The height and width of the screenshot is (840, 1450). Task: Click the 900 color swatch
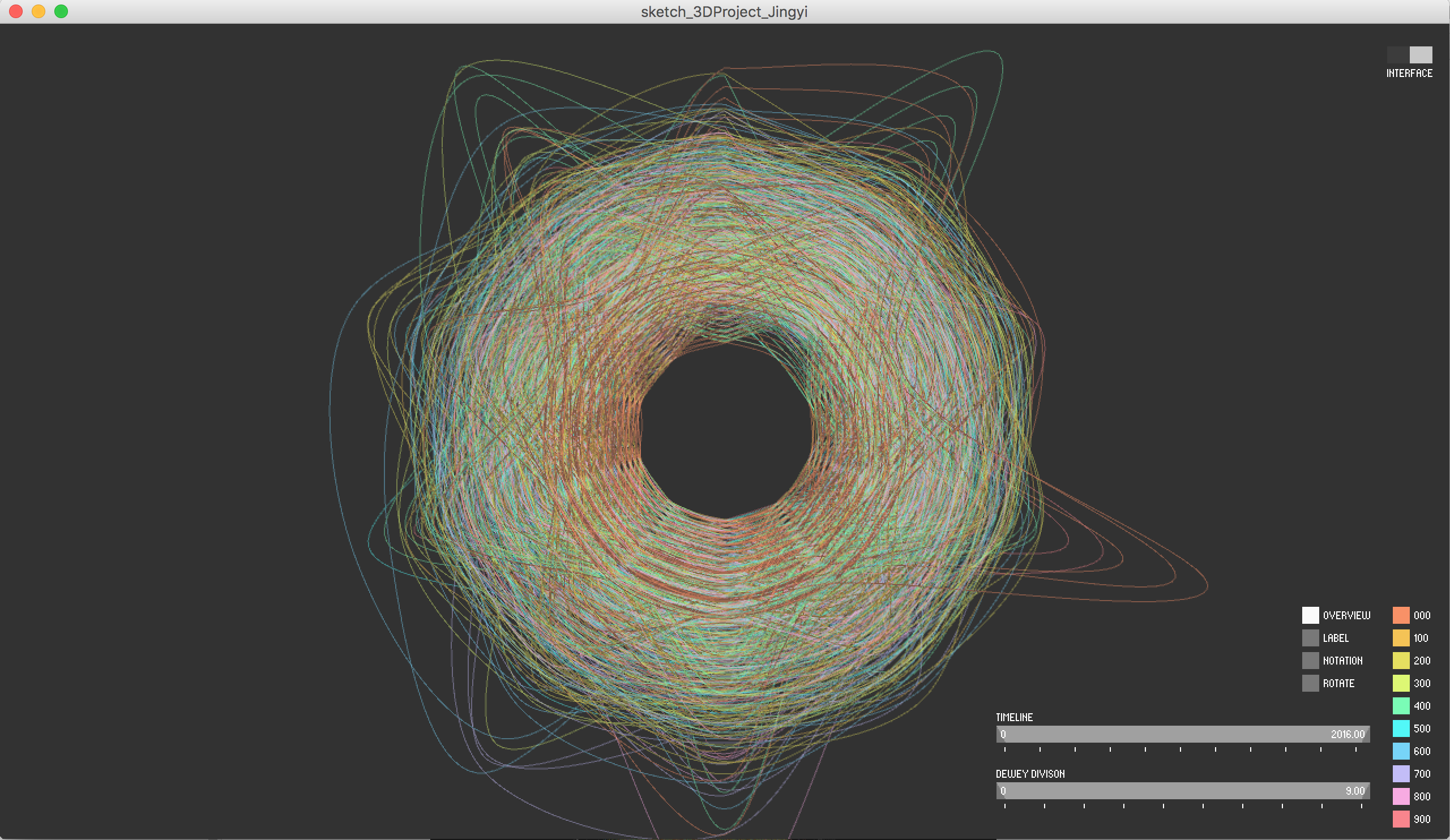click(1401, 818)
